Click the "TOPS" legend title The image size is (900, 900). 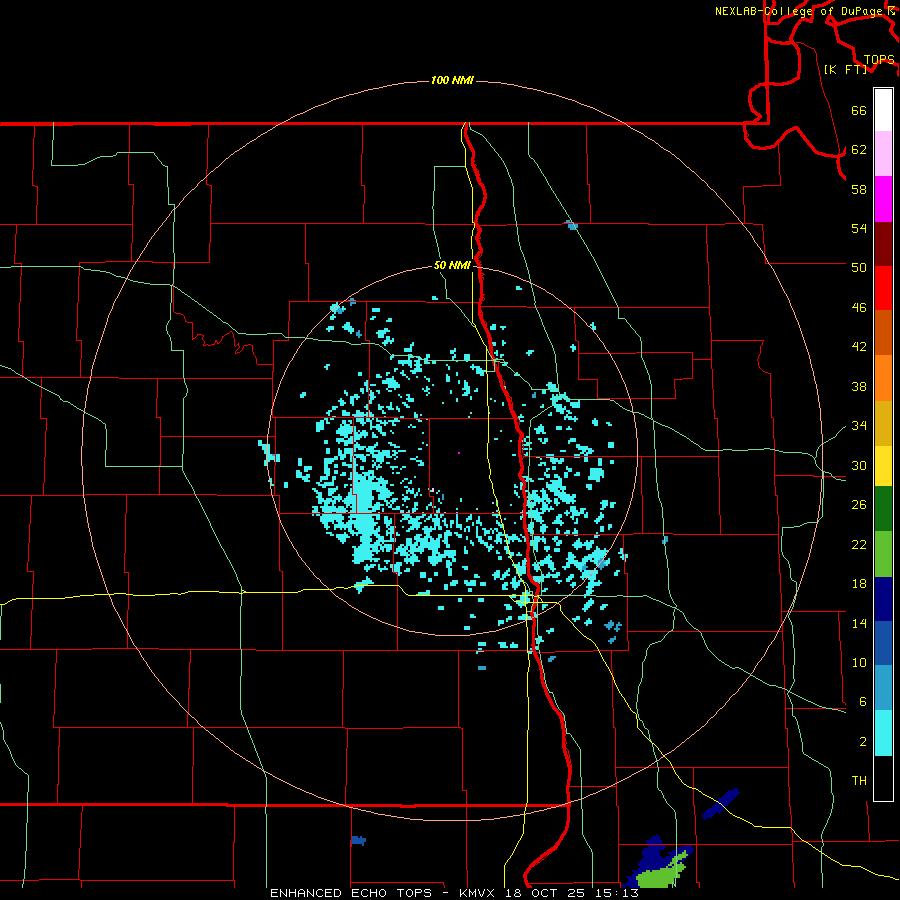(879, 59)
